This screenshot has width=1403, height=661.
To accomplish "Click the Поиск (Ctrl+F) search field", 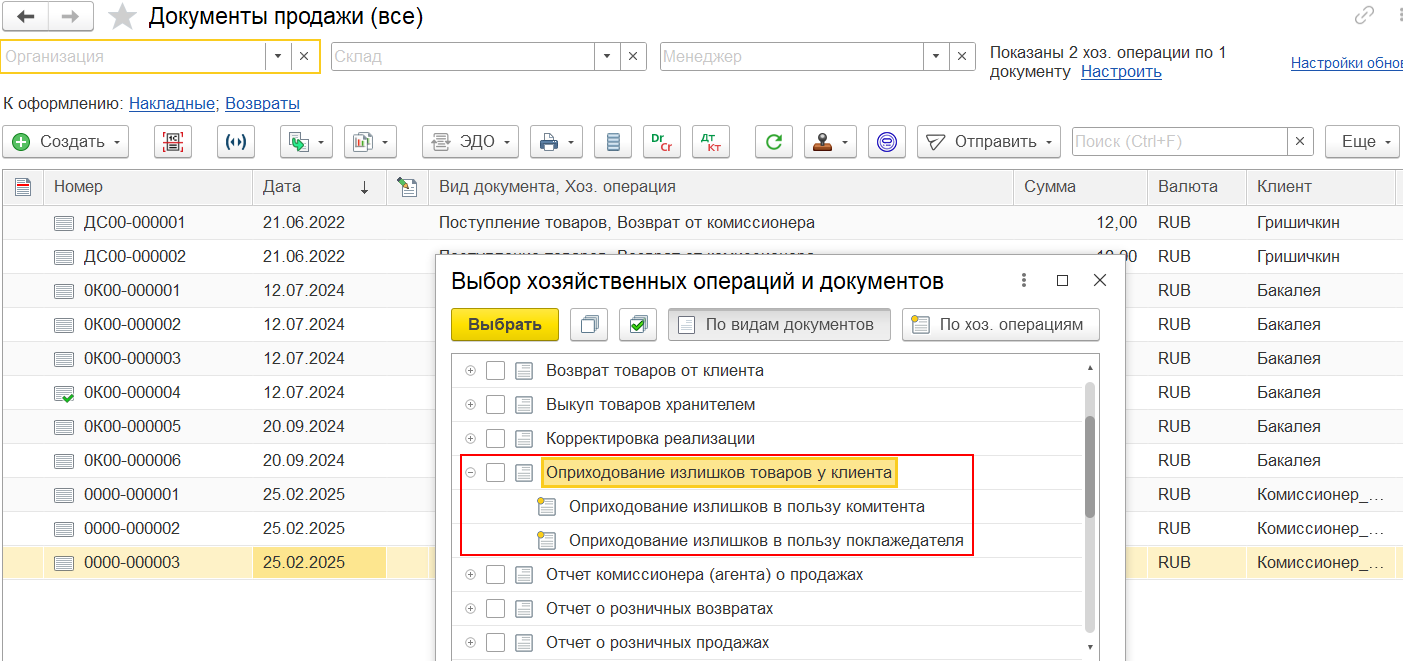I will (1179, 142).
